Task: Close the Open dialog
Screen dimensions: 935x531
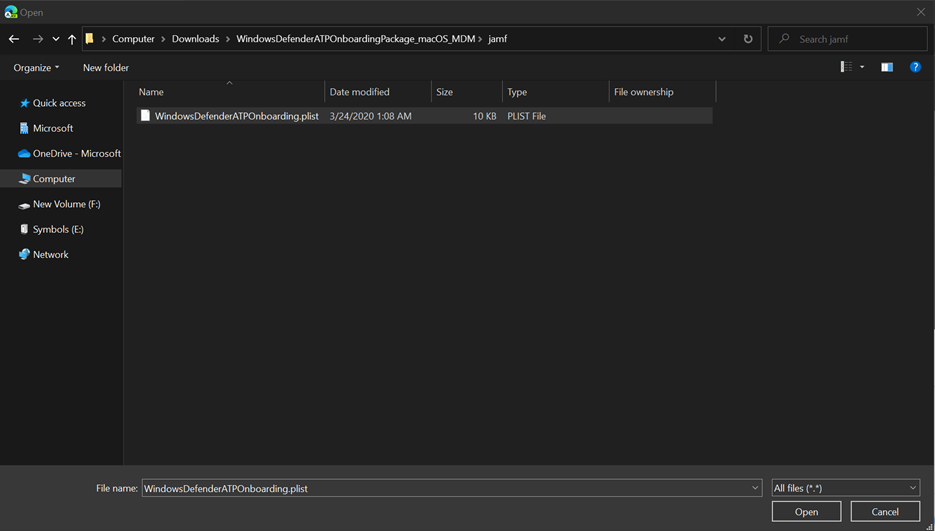Action: (x=921, y=12)
